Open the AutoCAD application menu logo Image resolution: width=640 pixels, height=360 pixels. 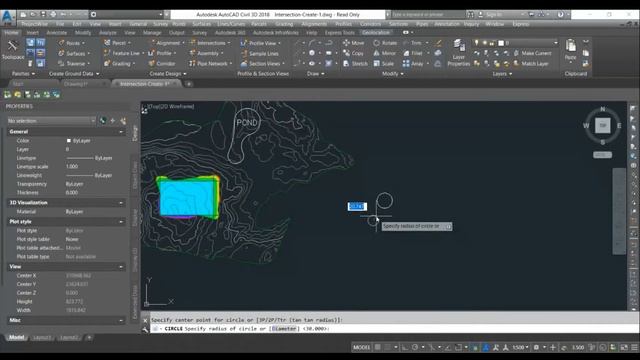click(7, 17)
